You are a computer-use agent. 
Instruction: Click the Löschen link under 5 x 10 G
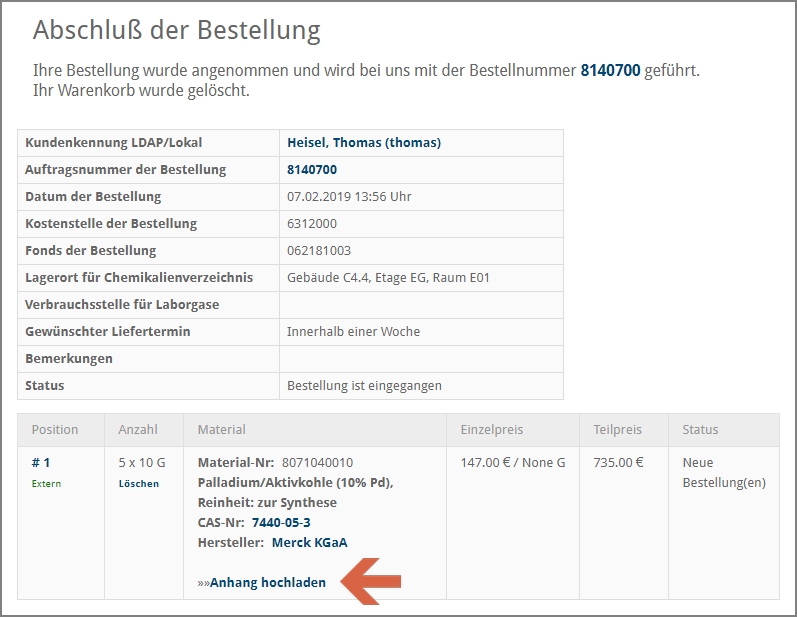[139, 484]
